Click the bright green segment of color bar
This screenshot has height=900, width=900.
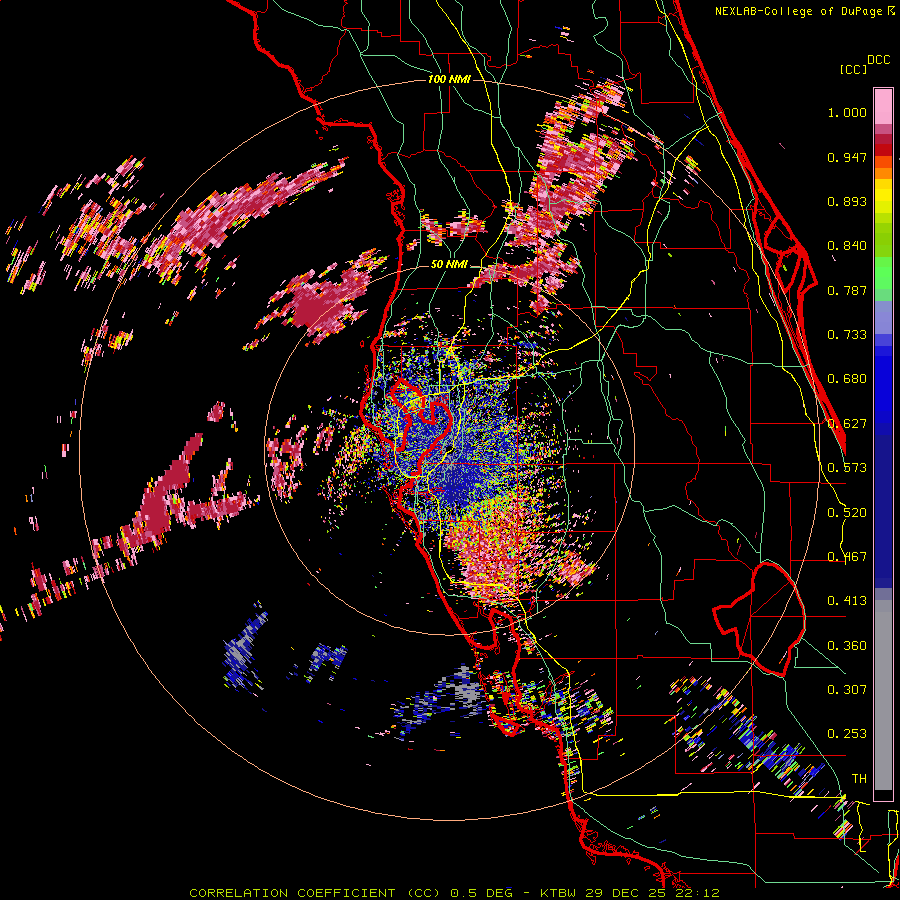click(x=883, y=273)
